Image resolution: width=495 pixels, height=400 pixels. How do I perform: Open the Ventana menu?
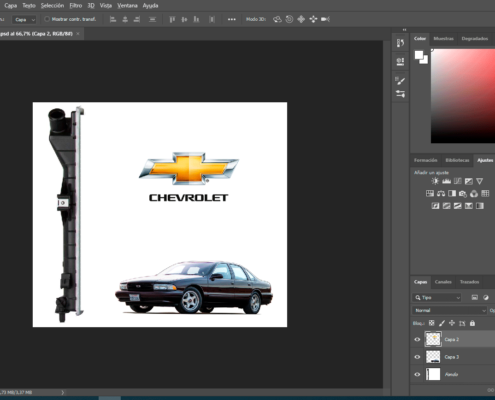[127, 6]
